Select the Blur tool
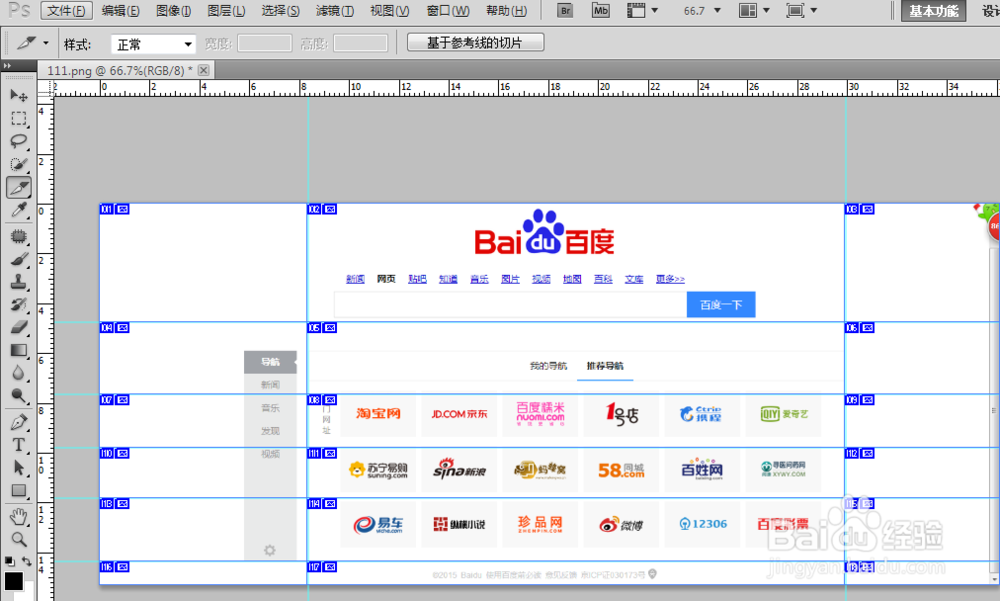1000x601 pixels. 18,373
